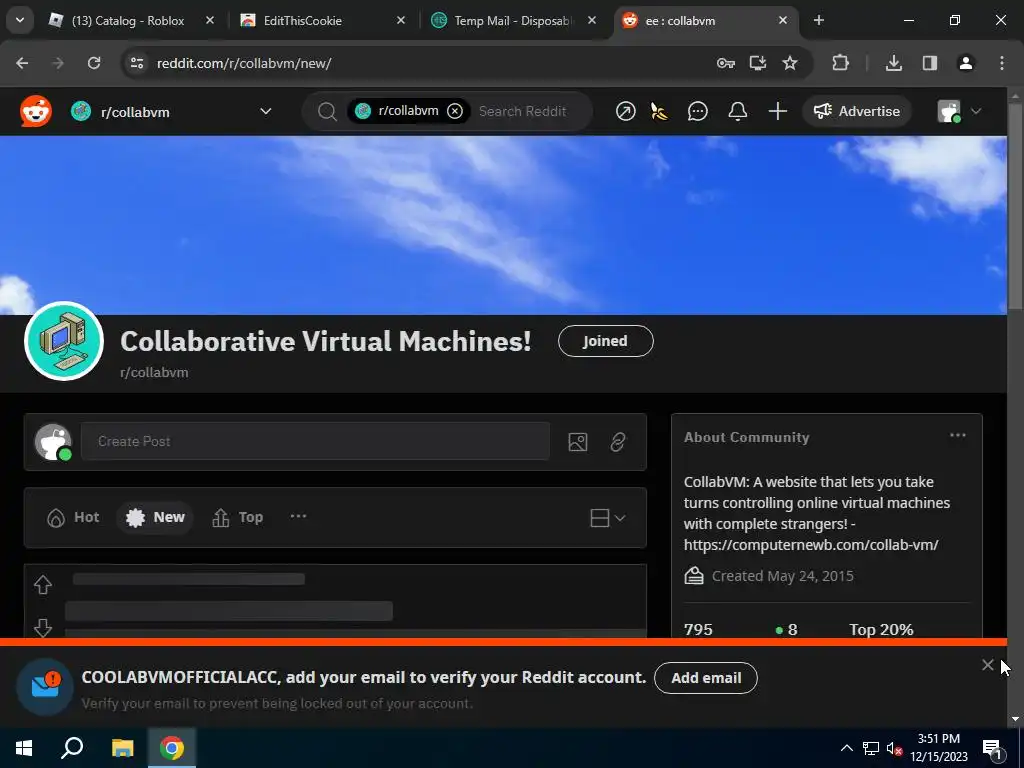Open File Explorer from taskbar
Image resolution: width=1024 pixels, height=768 pixels.
pyautogui.click(x=122, y=748)
